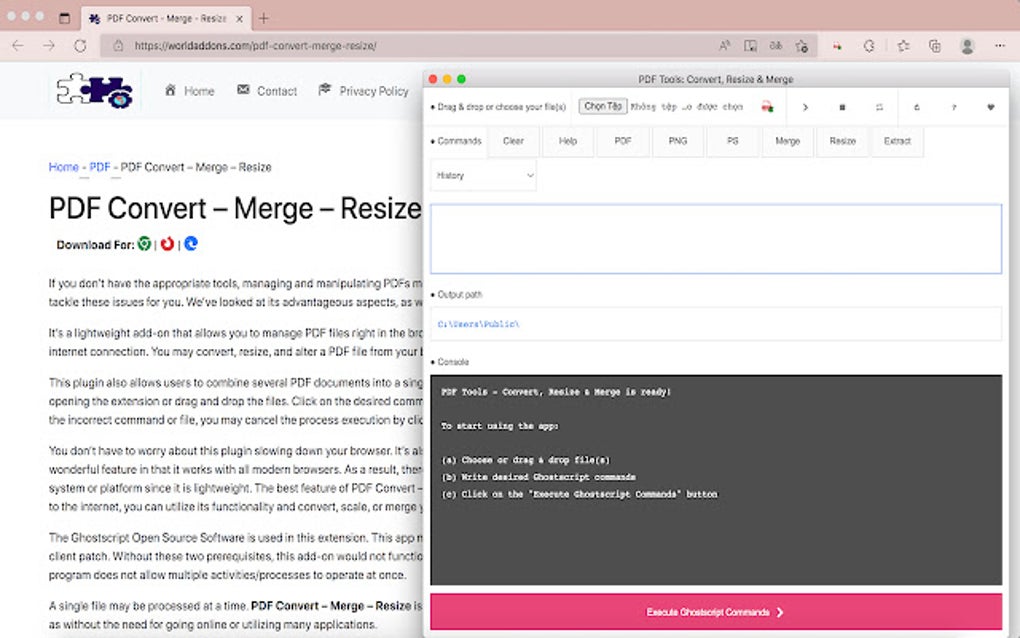Click the browser forward arrow
Image resolution: width=1020 pixels, height=638 pixels.
click(49, 46)
